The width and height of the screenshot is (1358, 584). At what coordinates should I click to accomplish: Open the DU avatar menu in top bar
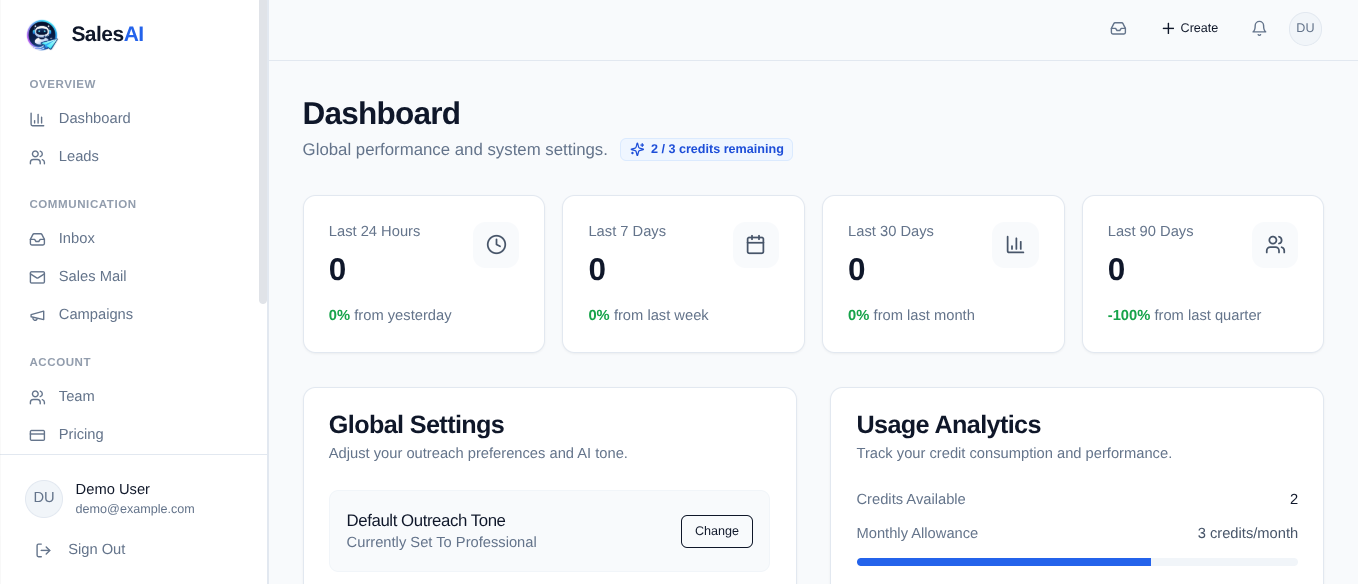point(1305,28)
